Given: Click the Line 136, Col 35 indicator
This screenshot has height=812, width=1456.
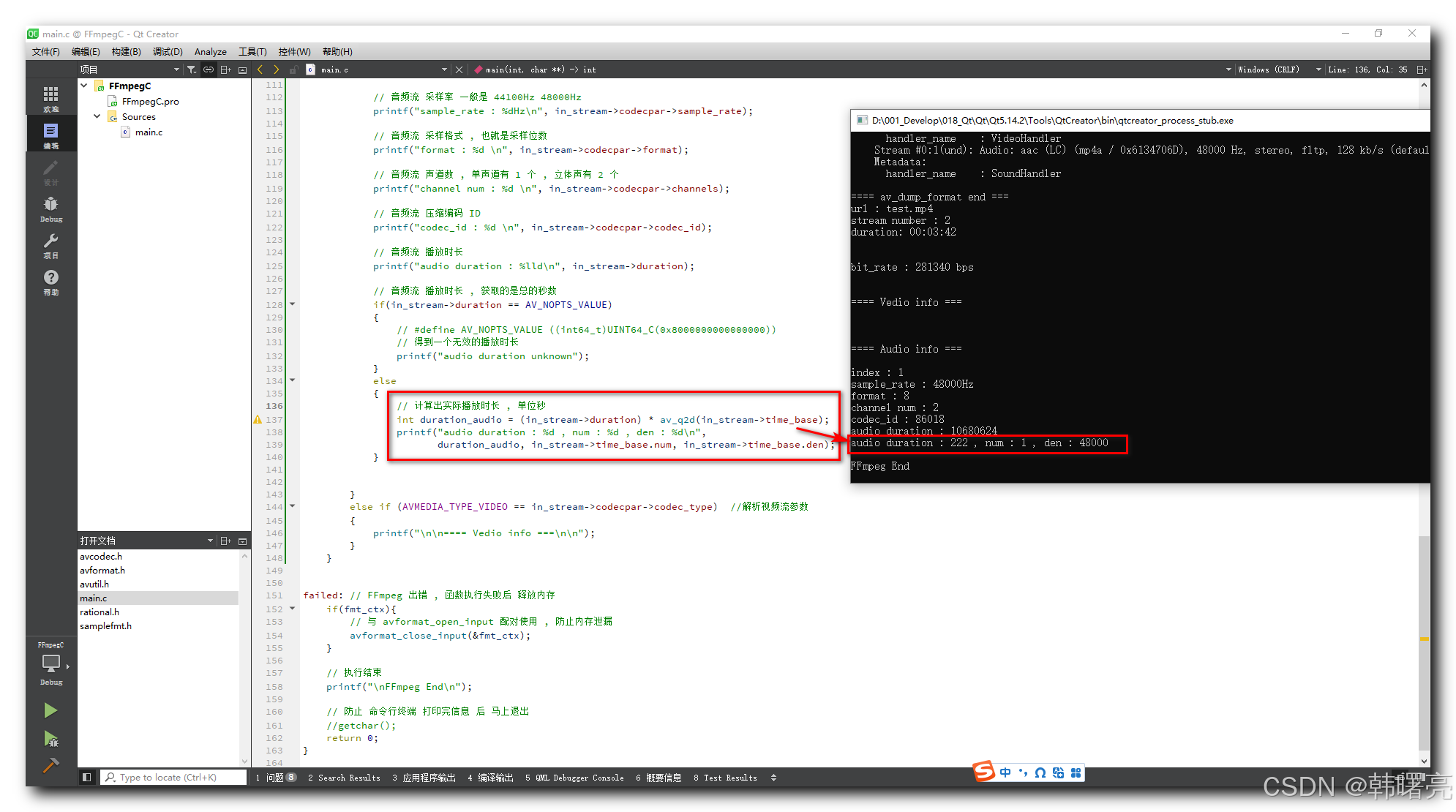Looking at the screenshot, I should point(1367,69).
